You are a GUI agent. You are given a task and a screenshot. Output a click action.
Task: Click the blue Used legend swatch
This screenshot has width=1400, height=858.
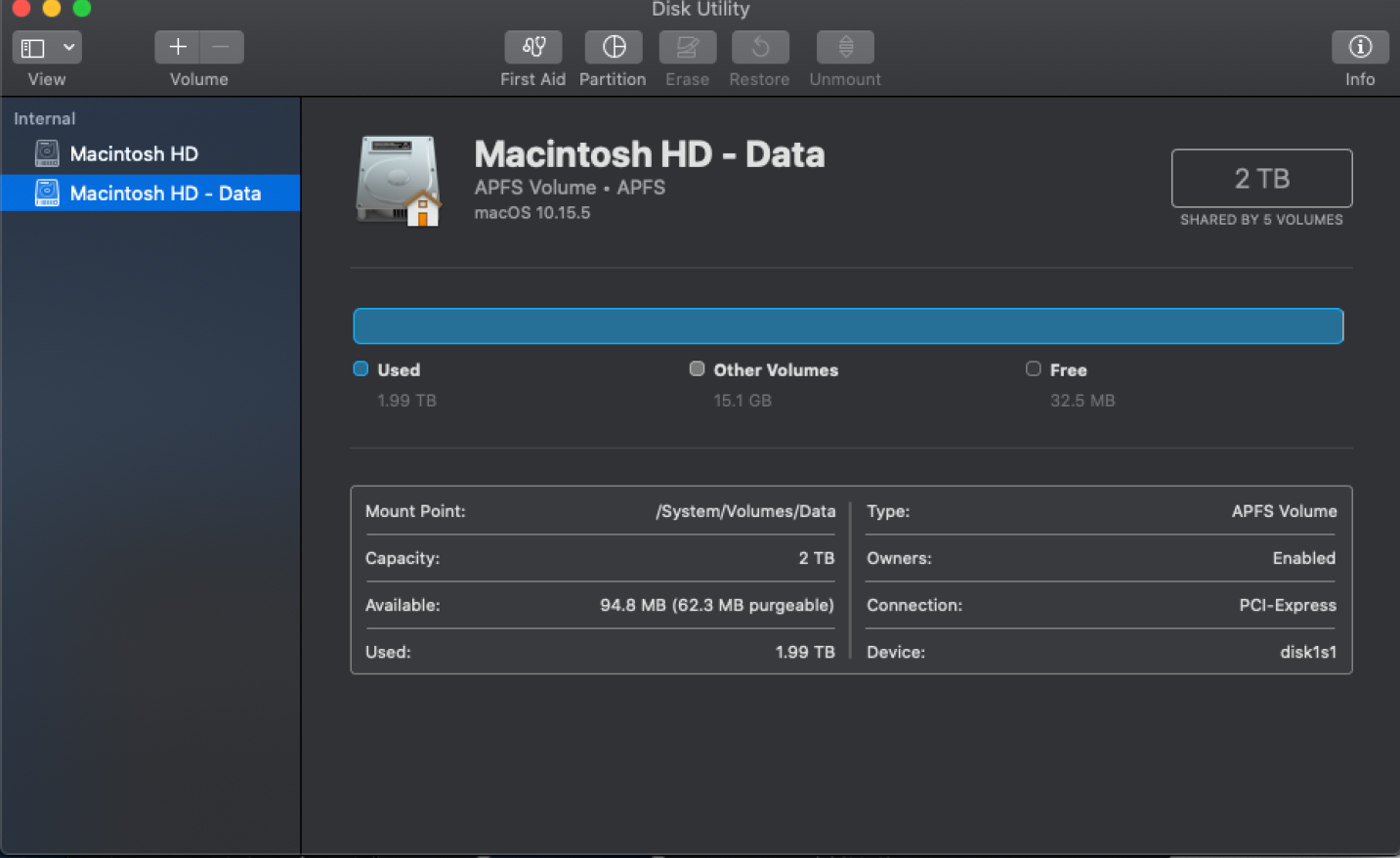coord(361,368)
